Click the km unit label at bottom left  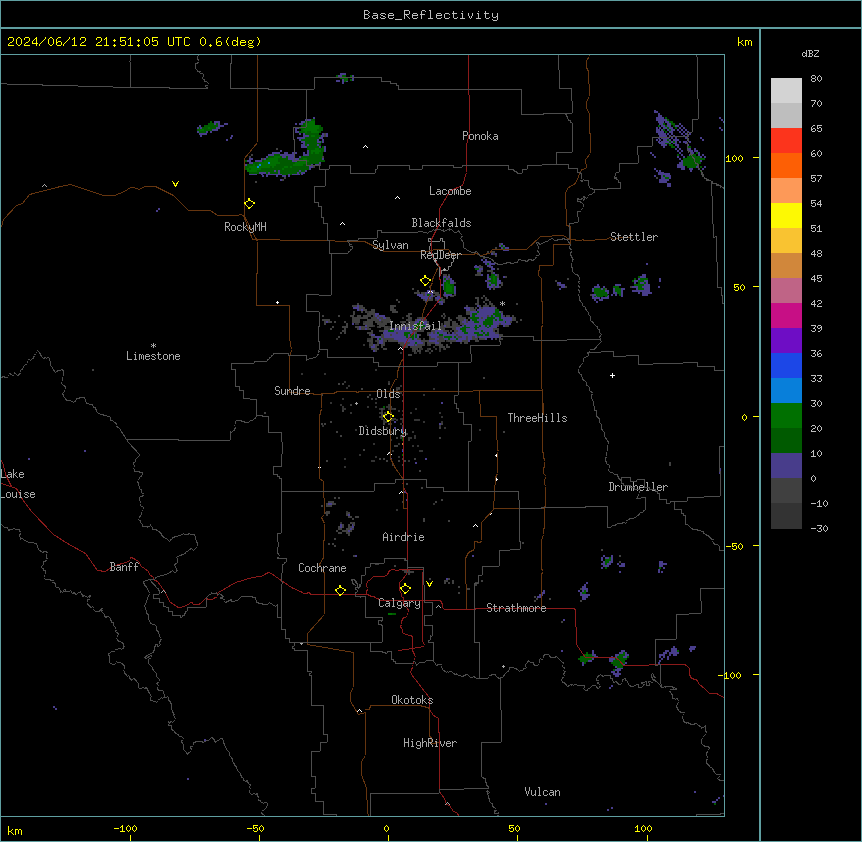point(15,831)
